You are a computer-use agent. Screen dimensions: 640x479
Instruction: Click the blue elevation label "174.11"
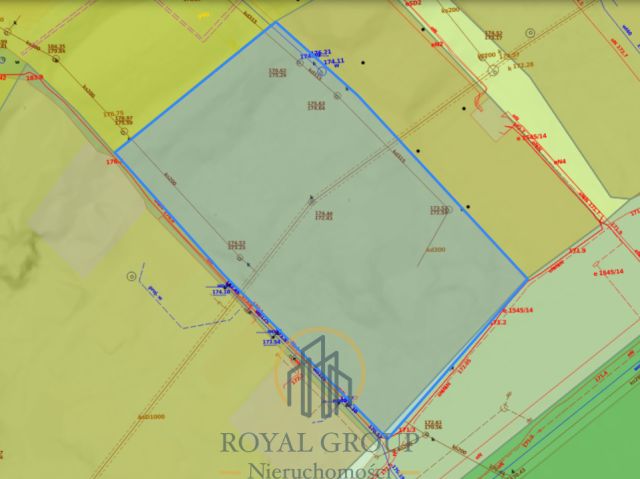pos(333,61)
